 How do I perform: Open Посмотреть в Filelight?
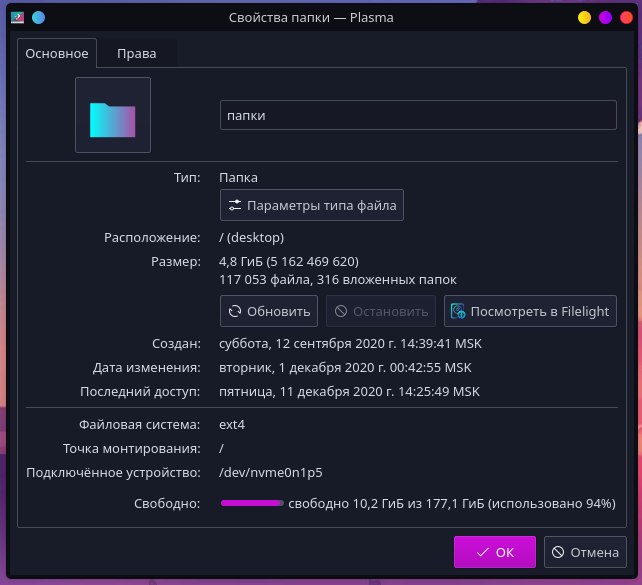point(530,311)
